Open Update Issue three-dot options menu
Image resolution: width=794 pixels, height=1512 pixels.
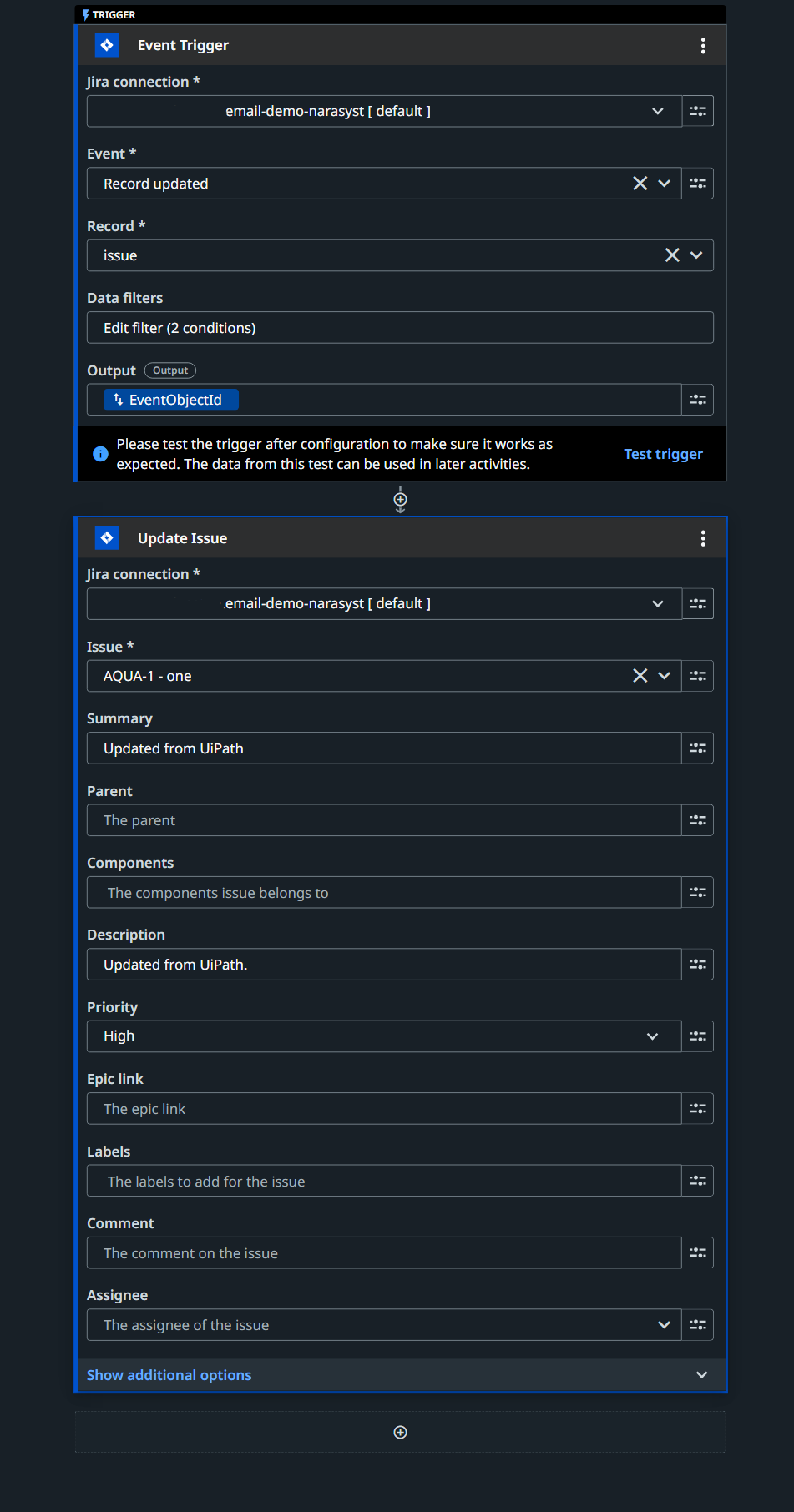pos(703,538)
